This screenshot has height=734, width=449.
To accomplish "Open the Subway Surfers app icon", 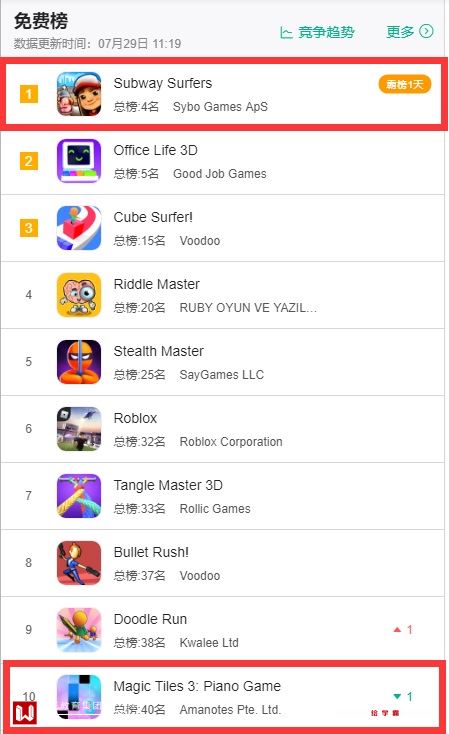I will [79, 94].
